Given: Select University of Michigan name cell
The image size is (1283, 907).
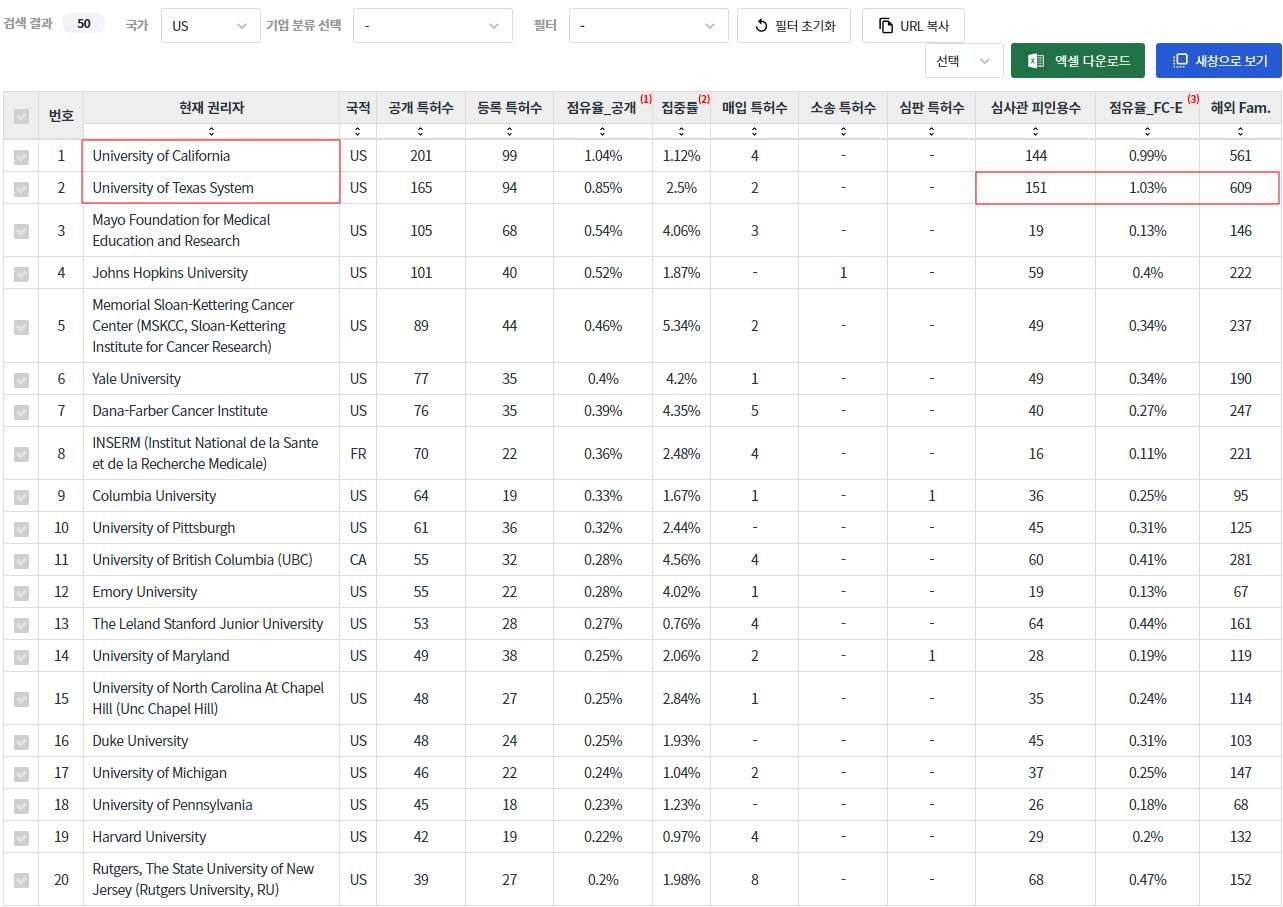Looking at the screenshot, I should 211,773.
